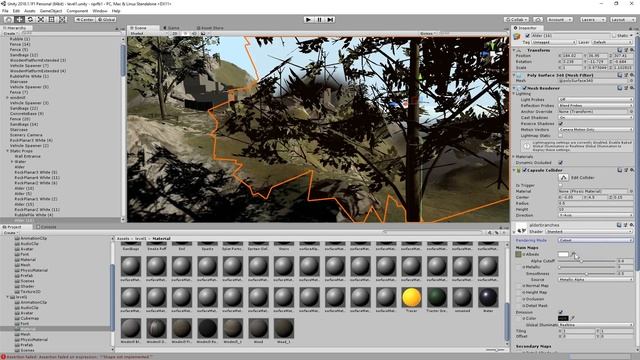Click the Smoothness slider handle
This screenshot has height=360, width=640.
(x=586, y=273)
